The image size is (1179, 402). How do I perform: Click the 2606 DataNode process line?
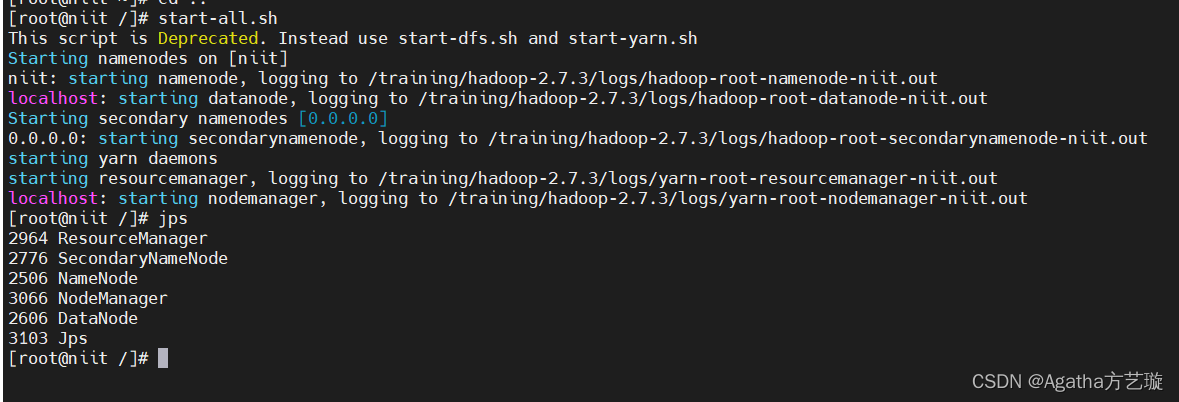(72, 318)
